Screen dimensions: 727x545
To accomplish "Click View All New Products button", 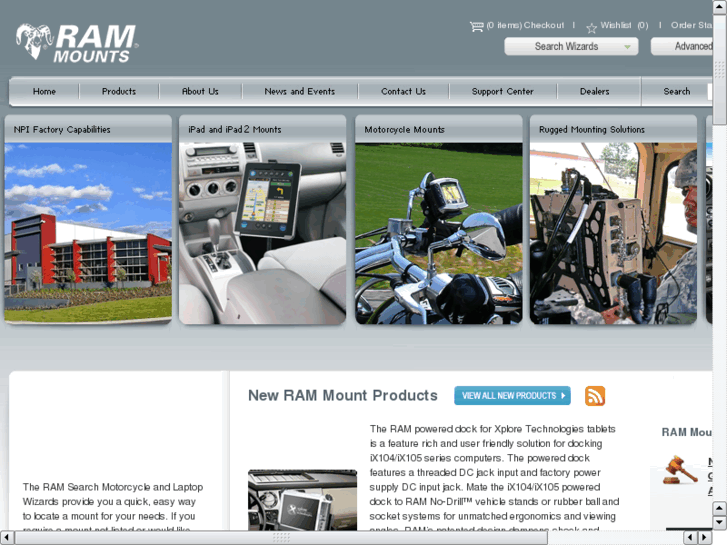I will (x=512, y=396).
